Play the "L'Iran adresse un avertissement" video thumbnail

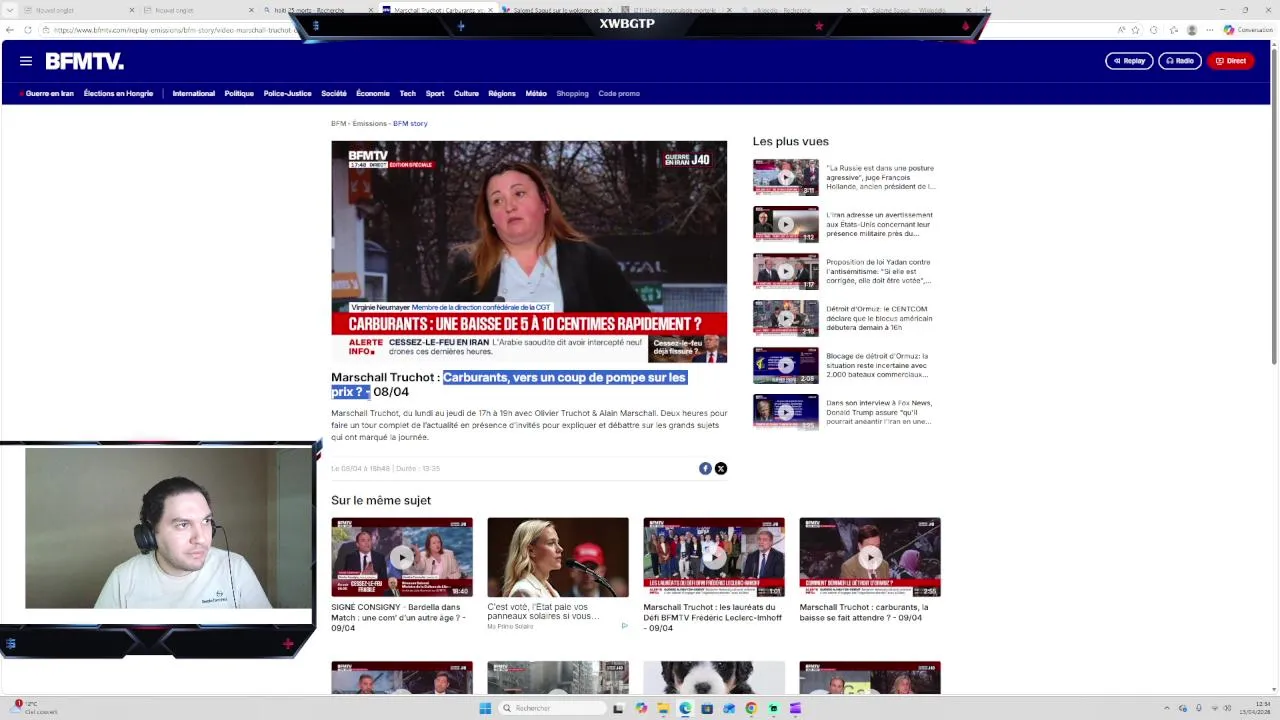tap(785, 224)
